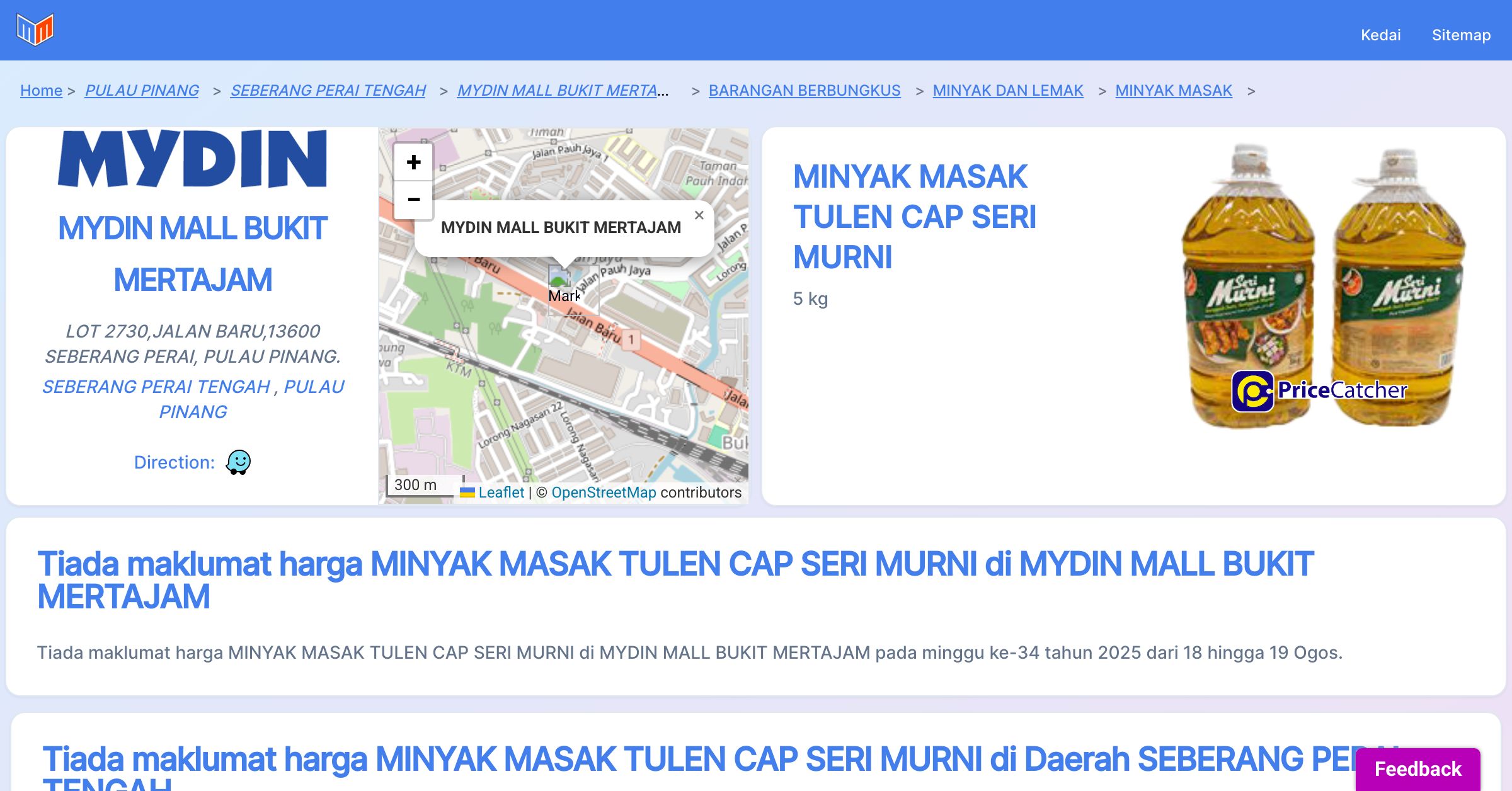Open the MYDIN MALL BUKIT MERTA... breadcrumb
This screenshot has height=791, width=1512.
pyautogui.click(x=563, y=91)
